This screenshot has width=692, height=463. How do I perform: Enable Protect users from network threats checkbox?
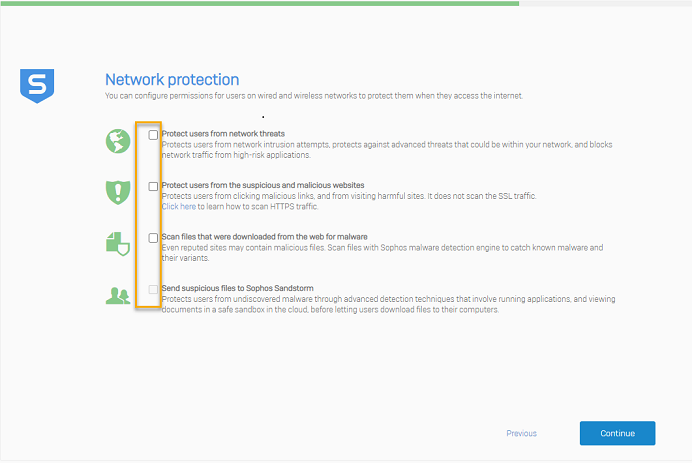tap(153, 135)
